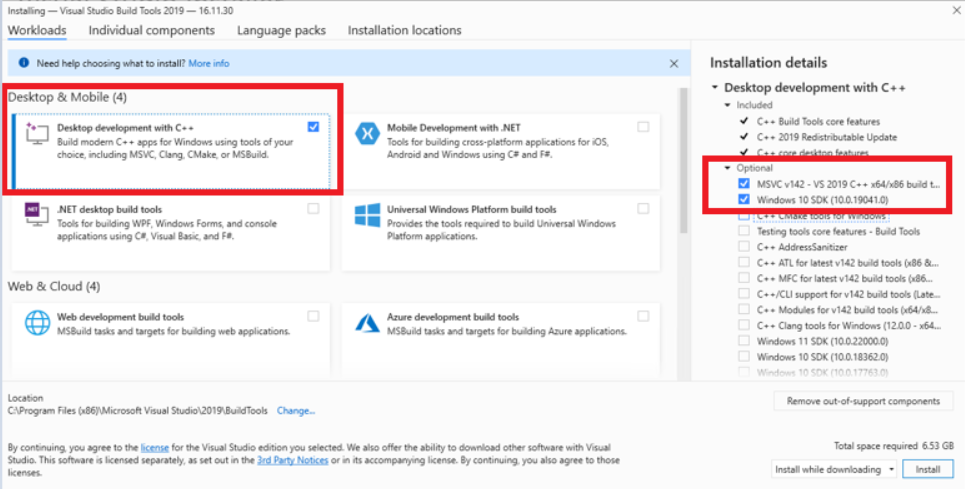Collapse the Included components section

(728, 105)
